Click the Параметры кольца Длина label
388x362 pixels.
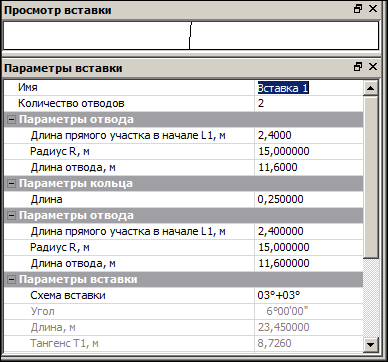(46, 199)
